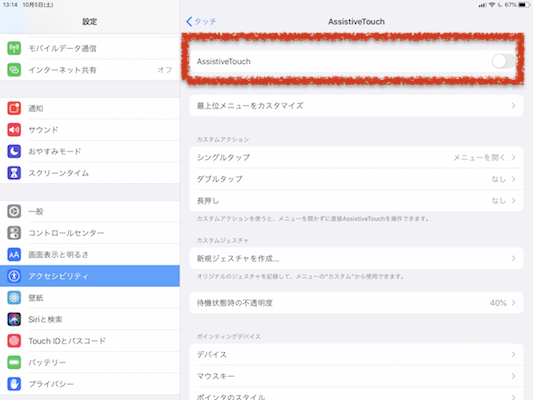Select モバイルデータ通信 in settings sidebar
533x400 pixels.
tap(90, 48)
